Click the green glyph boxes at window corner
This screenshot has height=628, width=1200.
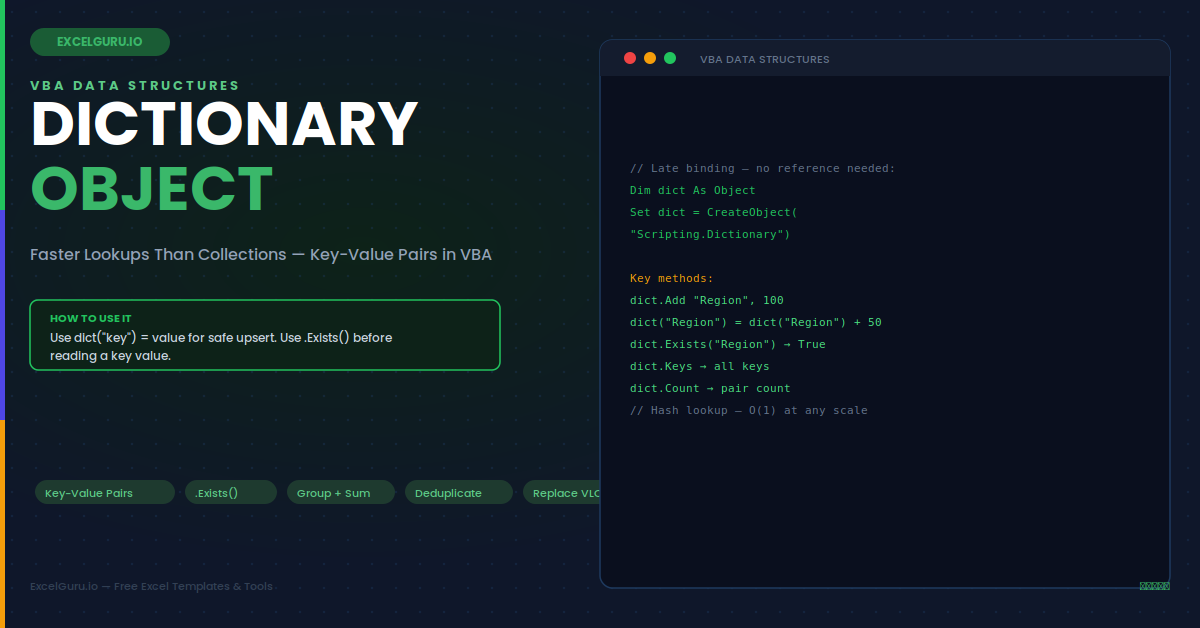pyautogui.click(x=1154, y=586)
